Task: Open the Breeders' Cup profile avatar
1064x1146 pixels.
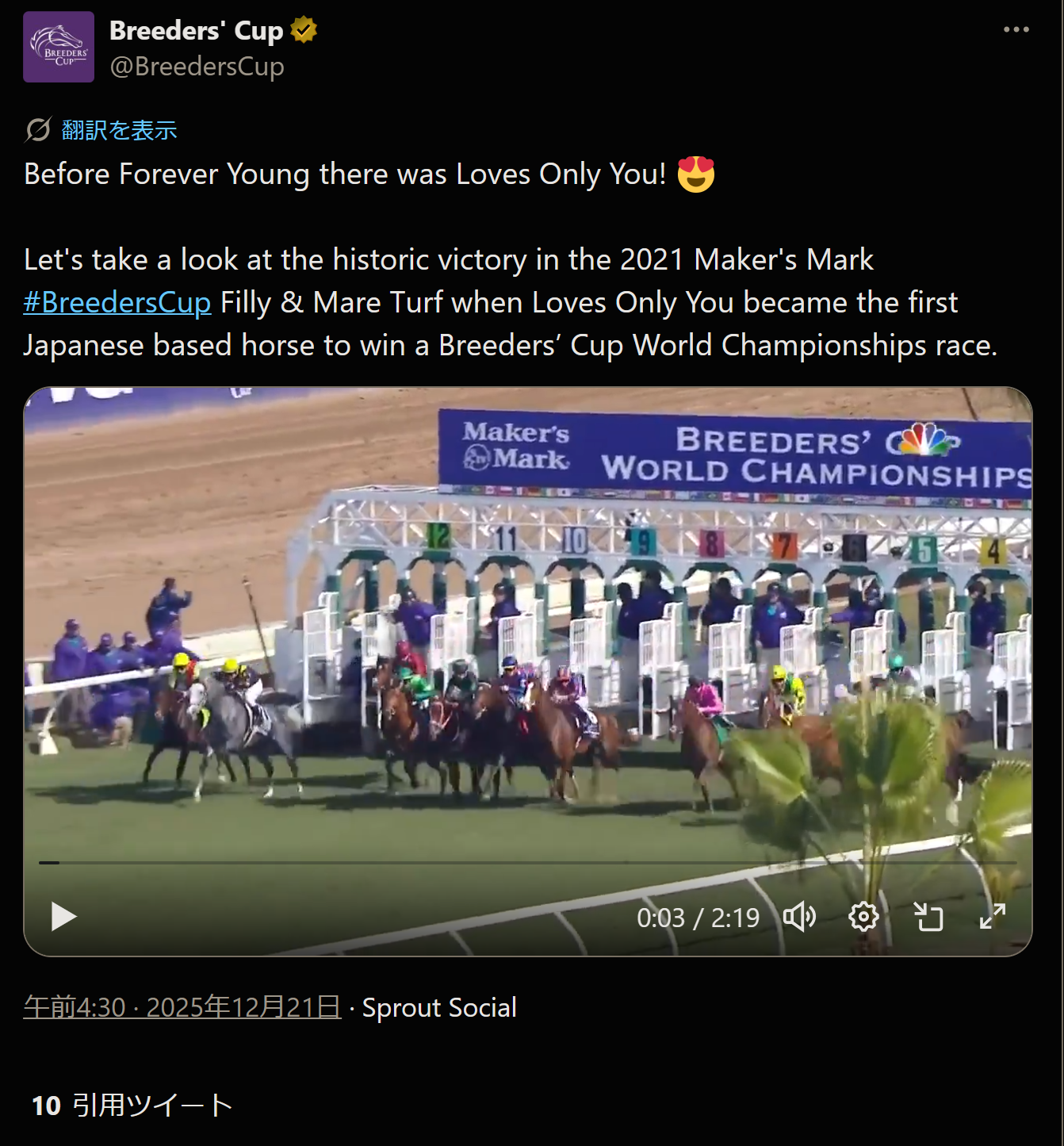Action: click(59, 47)
